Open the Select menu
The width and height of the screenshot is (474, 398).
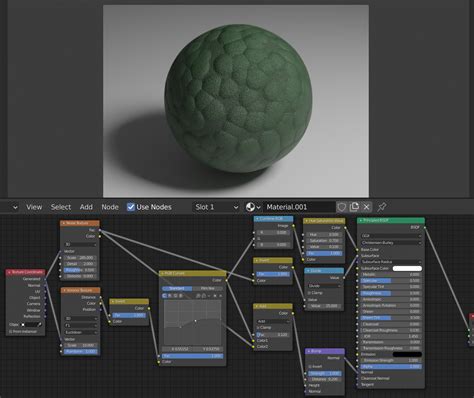click(x=61, y=207)
